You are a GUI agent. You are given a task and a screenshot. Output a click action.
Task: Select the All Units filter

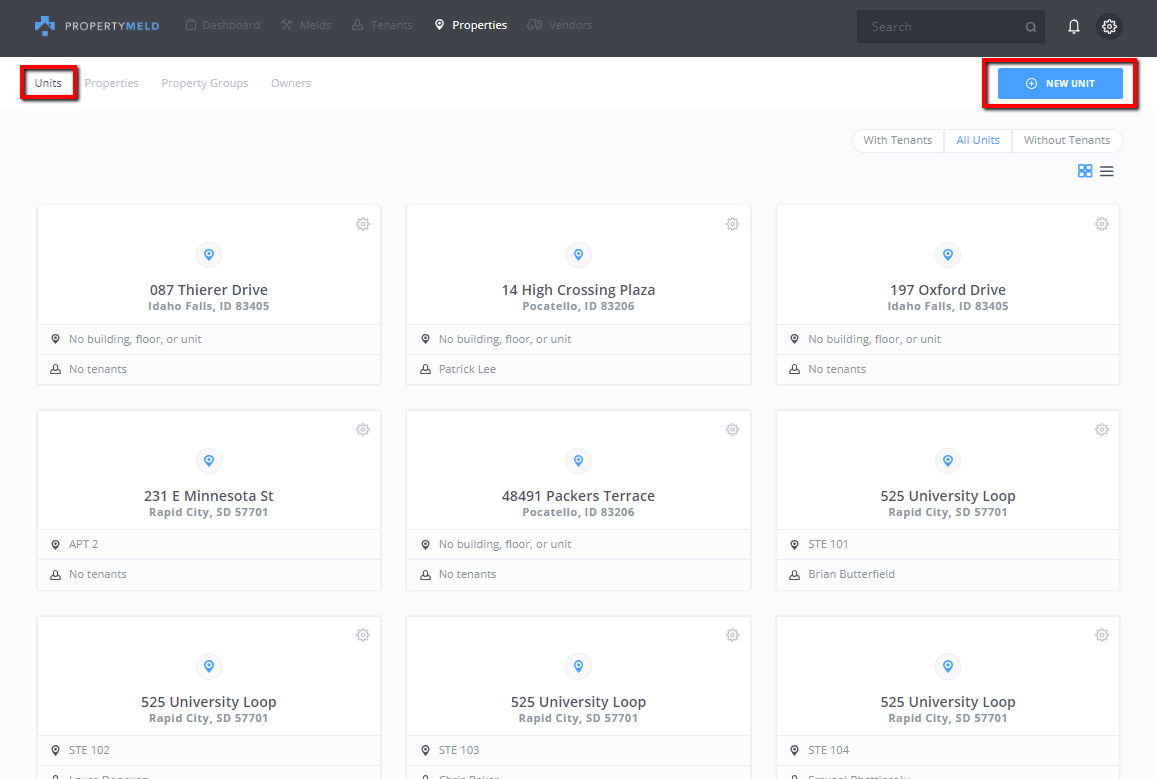977,140
